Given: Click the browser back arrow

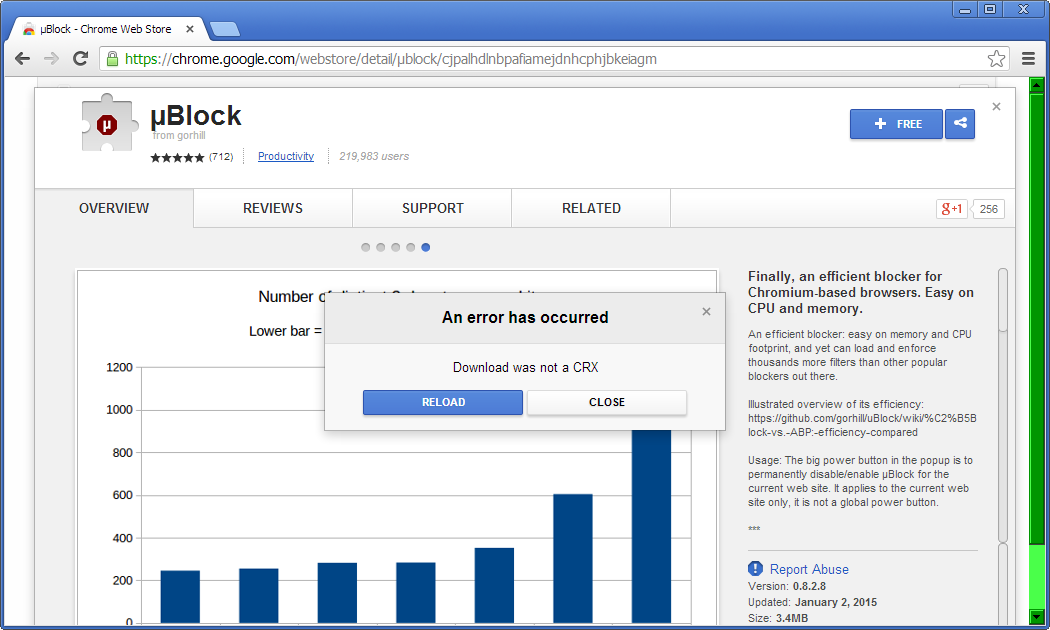Looking at the screenshot, I should (x=22, y=59).
